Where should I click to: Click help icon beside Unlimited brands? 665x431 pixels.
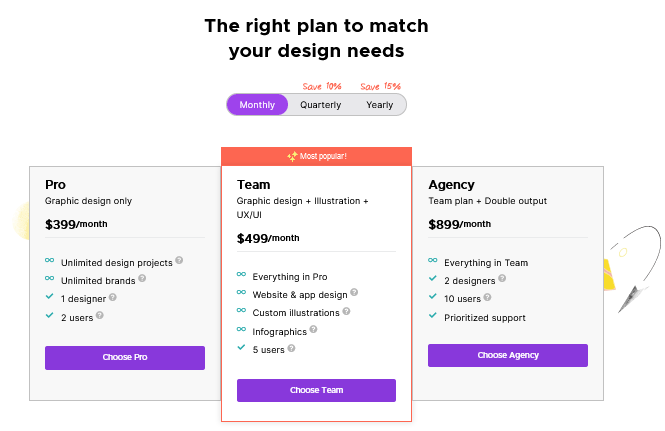tap(142, 278)
